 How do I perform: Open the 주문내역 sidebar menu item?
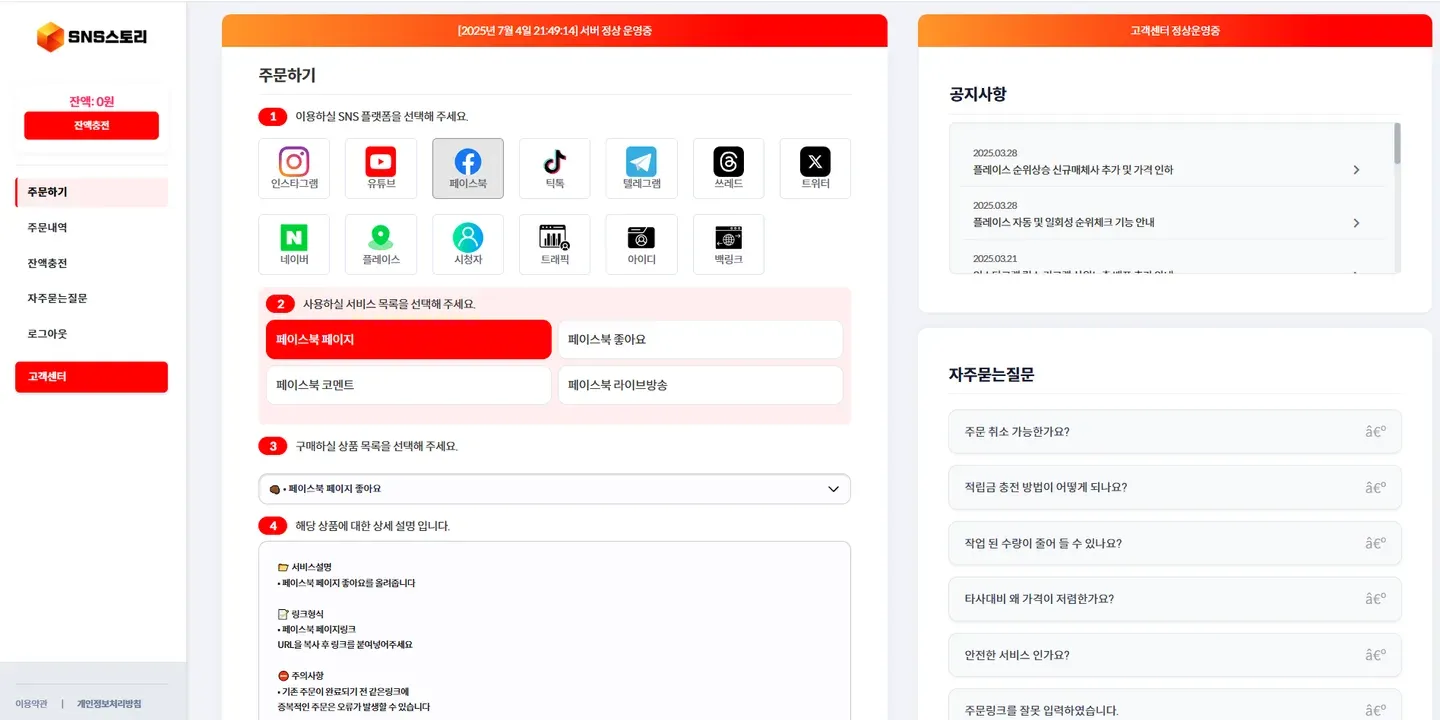point(92,228)
